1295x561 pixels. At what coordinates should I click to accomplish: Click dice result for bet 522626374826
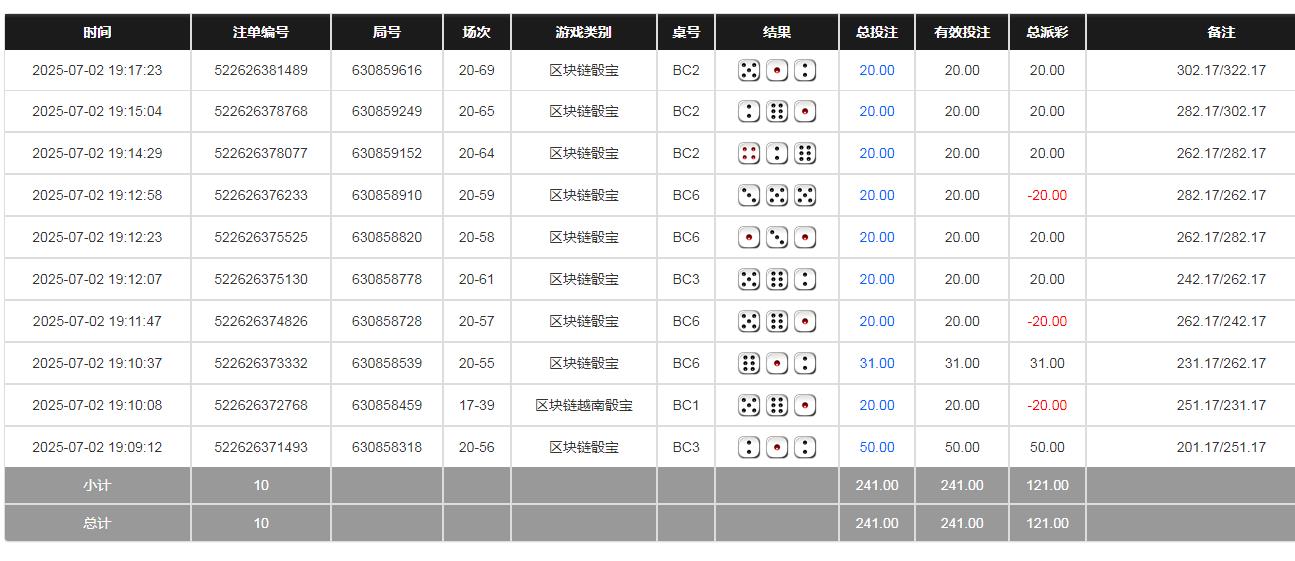[776, 321]
